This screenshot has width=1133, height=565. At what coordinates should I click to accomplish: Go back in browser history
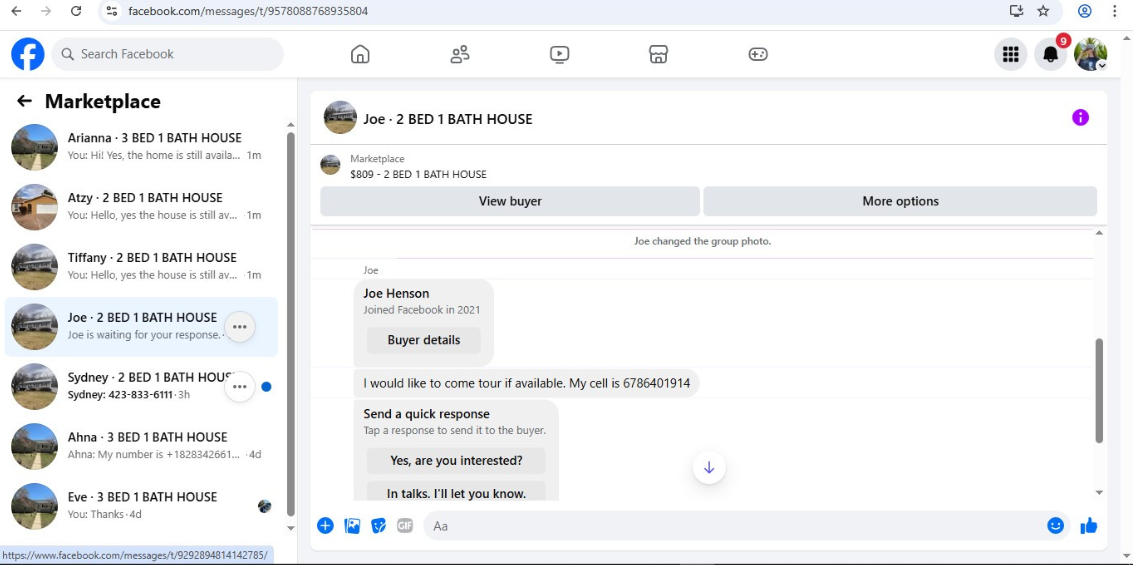click(x=16, y=11)
